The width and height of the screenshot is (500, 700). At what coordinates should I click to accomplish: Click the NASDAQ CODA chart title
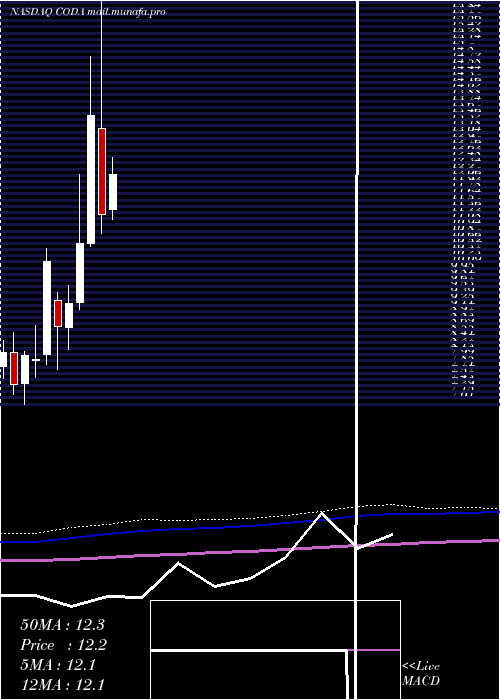click(88, 12)
